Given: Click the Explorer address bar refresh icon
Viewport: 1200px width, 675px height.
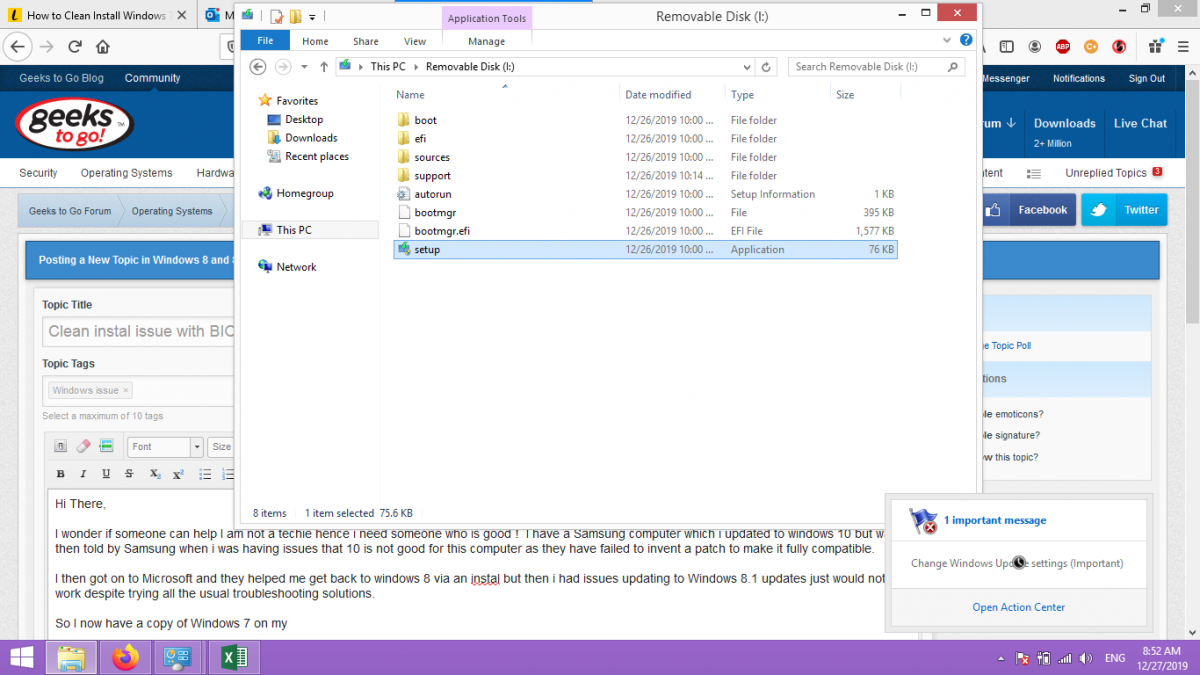Looking at the screenshot, I should (x=766, y=67).
